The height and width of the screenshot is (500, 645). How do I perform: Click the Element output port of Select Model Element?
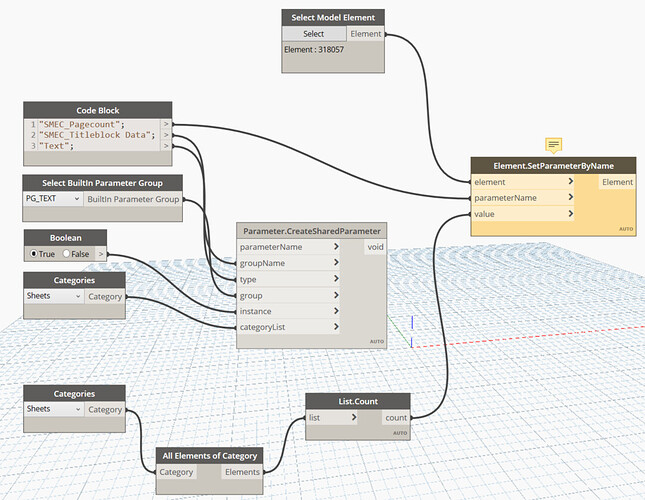[x=366, y=34]
